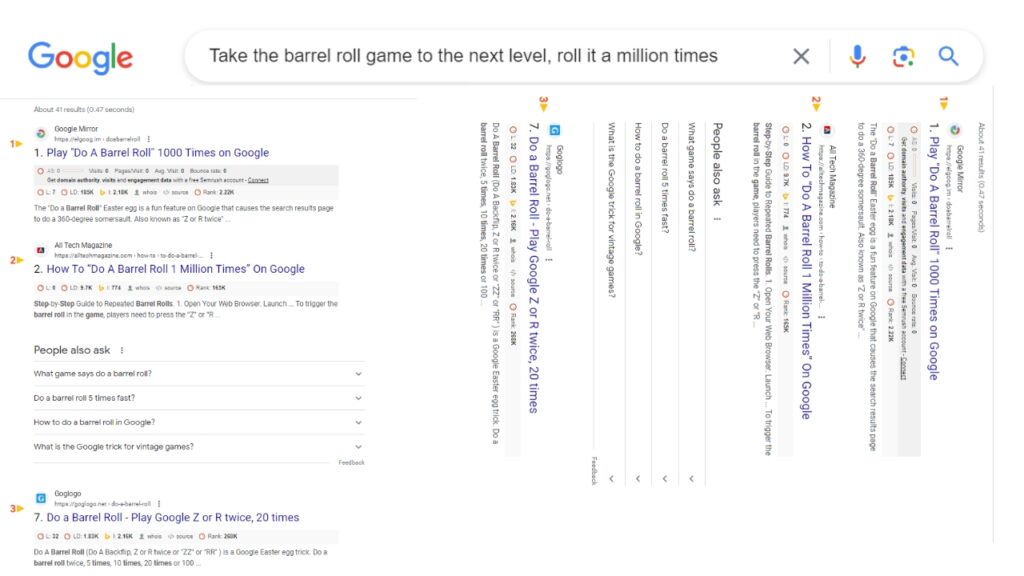
Task: Click the Semrush Connect link
Action: tap(258, 180)
